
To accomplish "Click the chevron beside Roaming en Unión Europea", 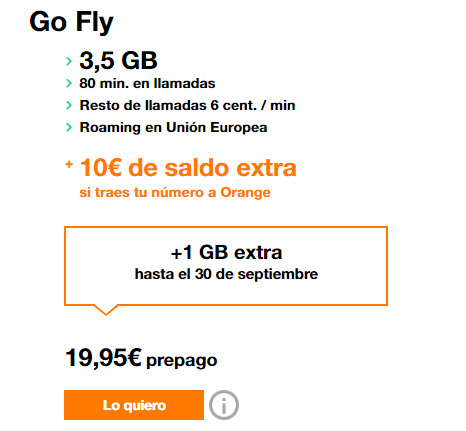I will [69, 127].
